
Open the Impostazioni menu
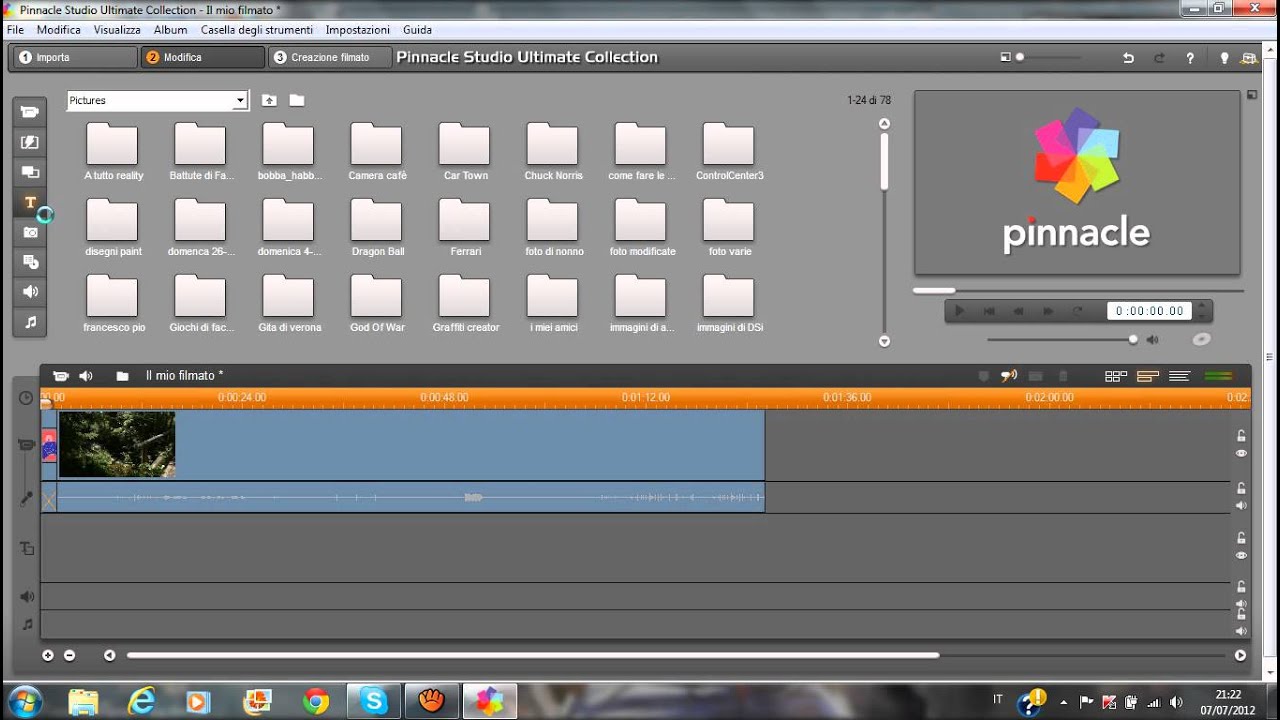click(358, 30)
